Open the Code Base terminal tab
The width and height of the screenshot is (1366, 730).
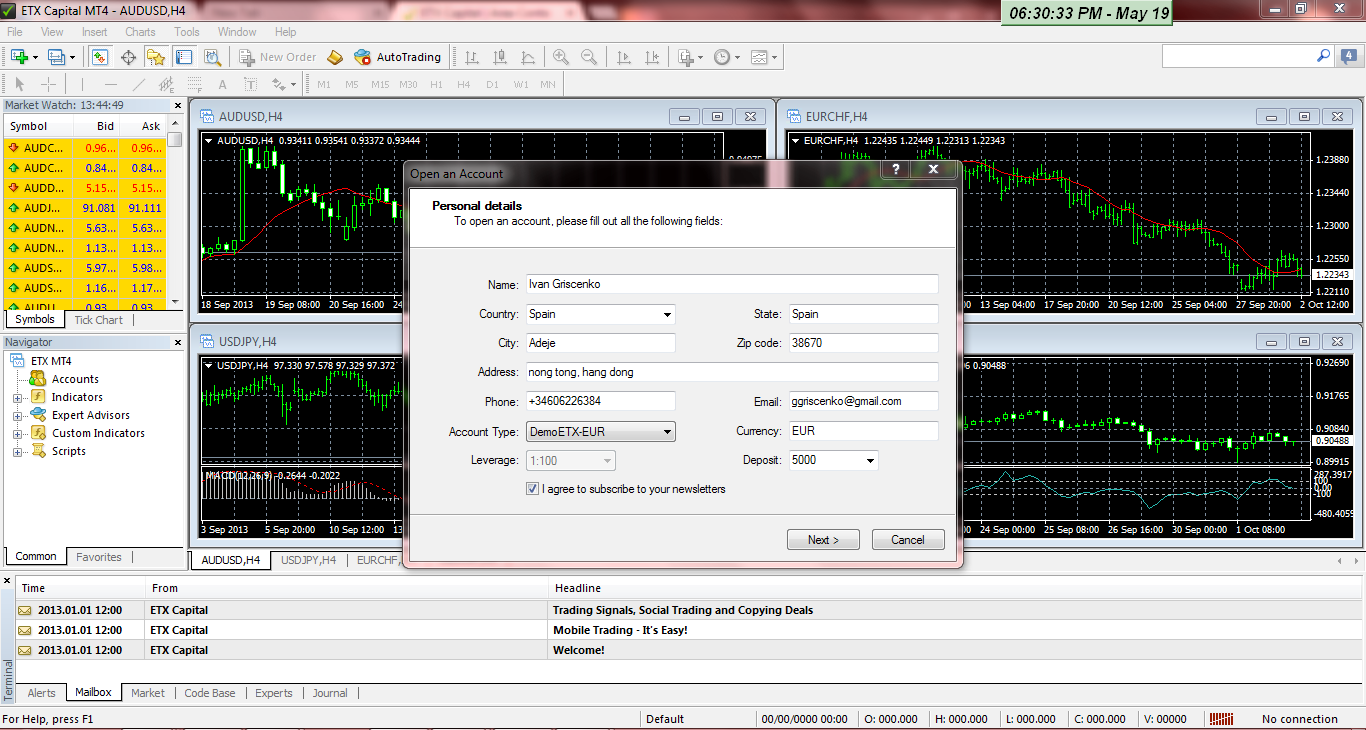click(210, 693)
